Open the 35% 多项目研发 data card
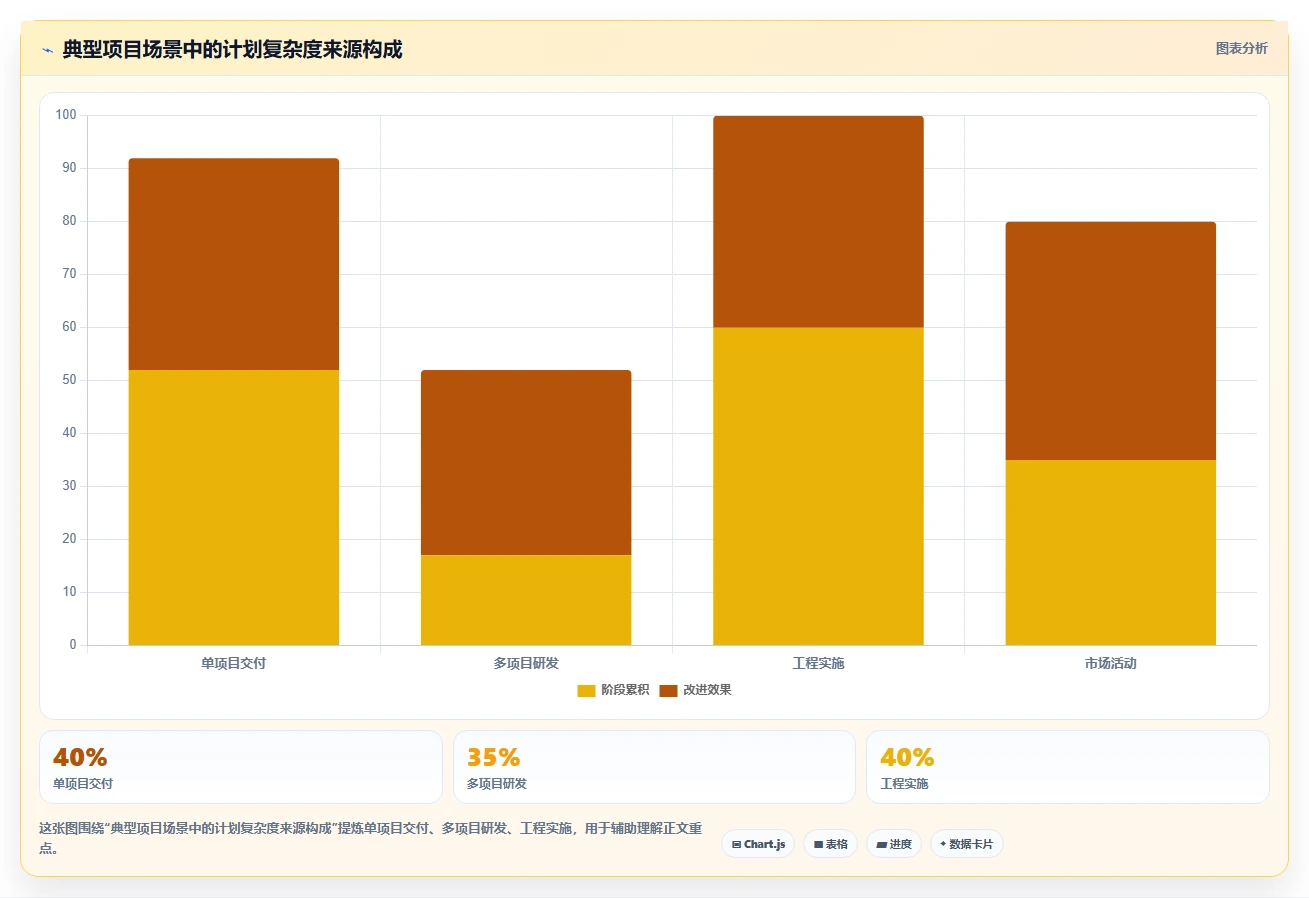This screenshot has width=1309, height=898. pos(654,767)
